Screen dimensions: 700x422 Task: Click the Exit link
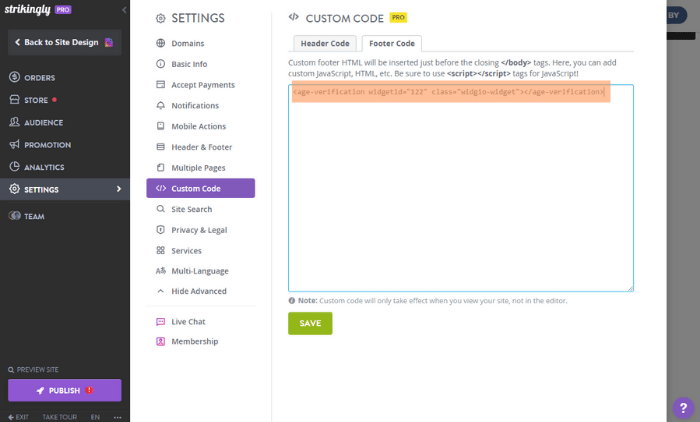18,417
